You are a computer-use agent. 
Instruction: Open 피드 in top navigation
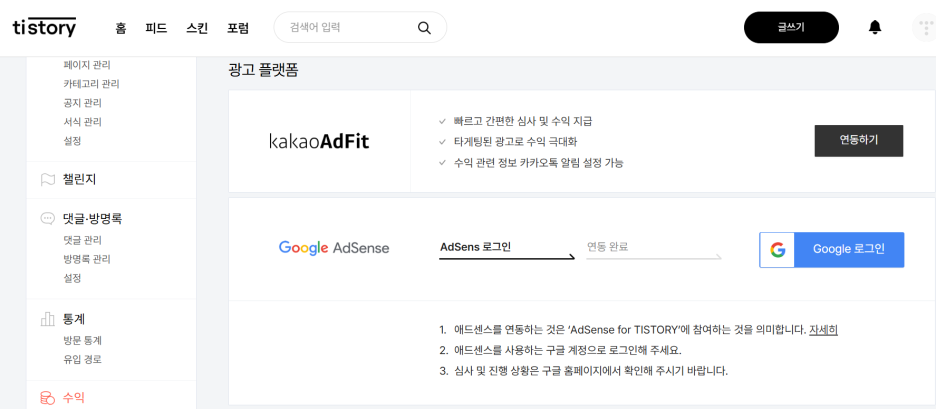coord(156,27)
